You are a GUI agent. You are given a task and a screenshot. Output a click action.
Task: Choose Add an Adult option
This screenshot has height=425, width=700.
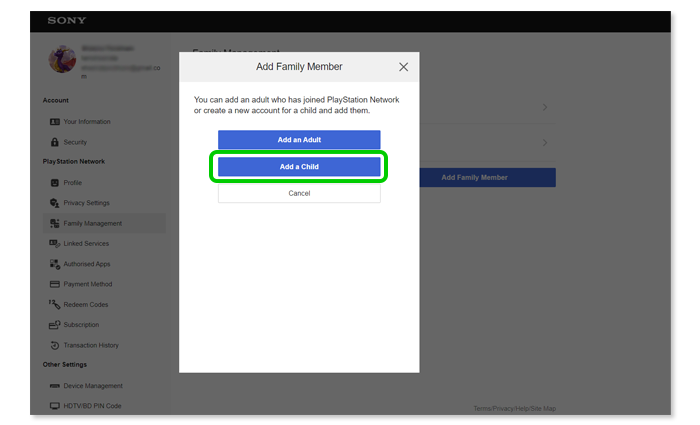299,140
